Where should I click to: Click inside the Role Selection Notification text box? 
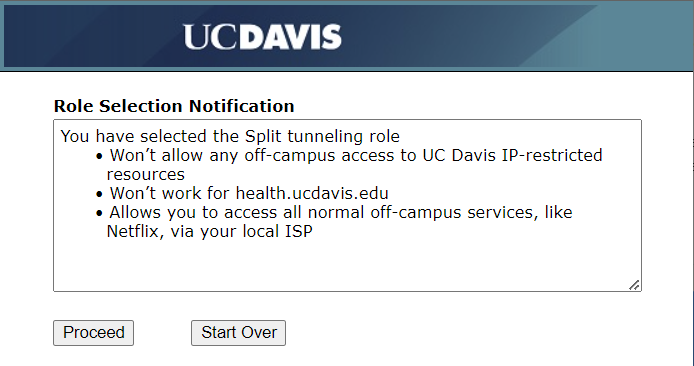coord(347,205)
